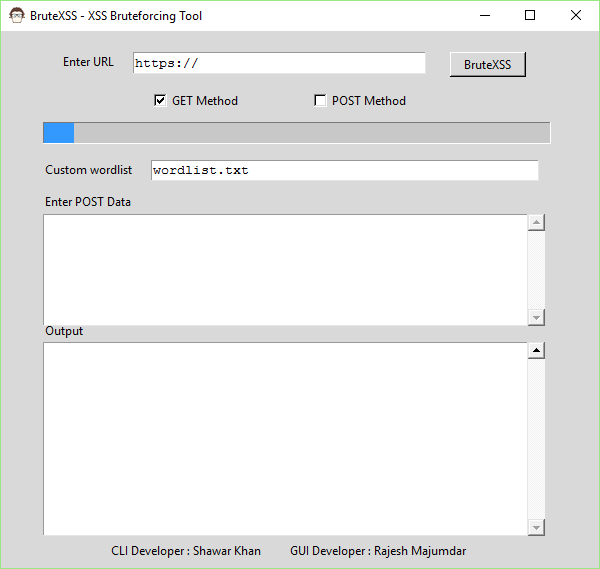Minimize the BruteXSS window
Viewport: 600px width, 569px height.
point(485,16)
